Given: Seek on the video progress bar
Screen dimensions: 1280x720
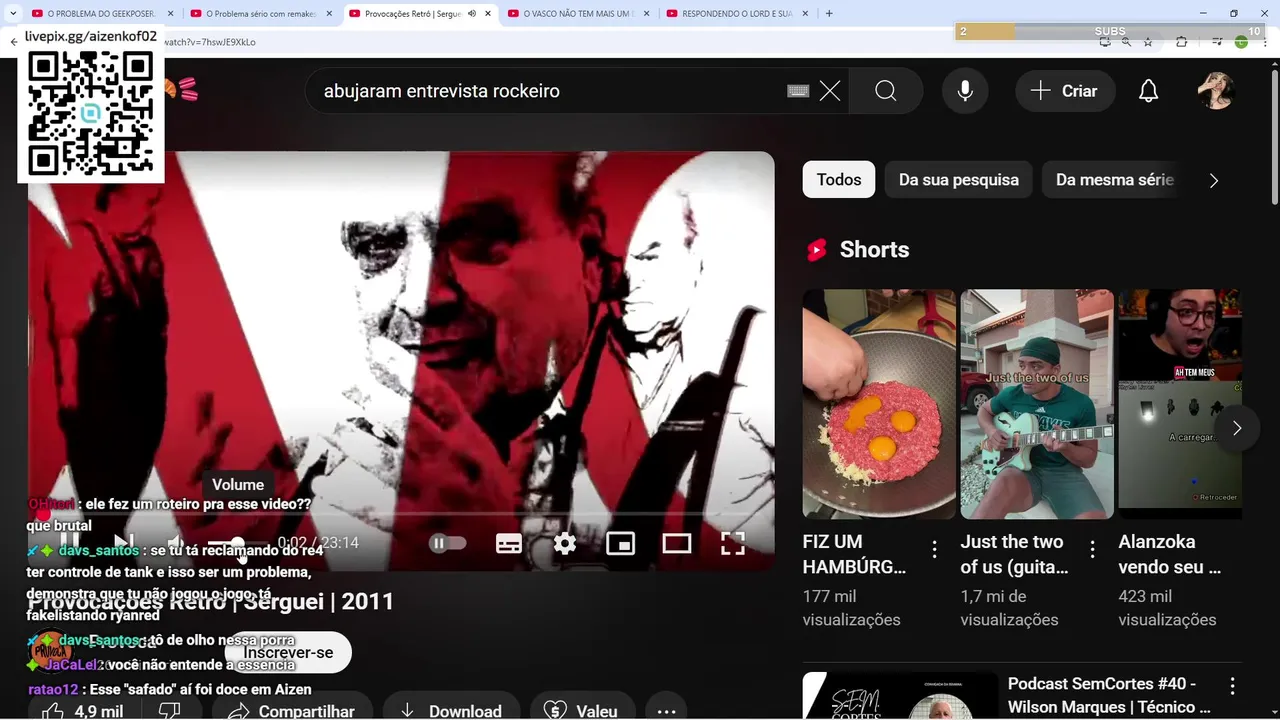Looking at the screenshot, I should pos(401,514).
